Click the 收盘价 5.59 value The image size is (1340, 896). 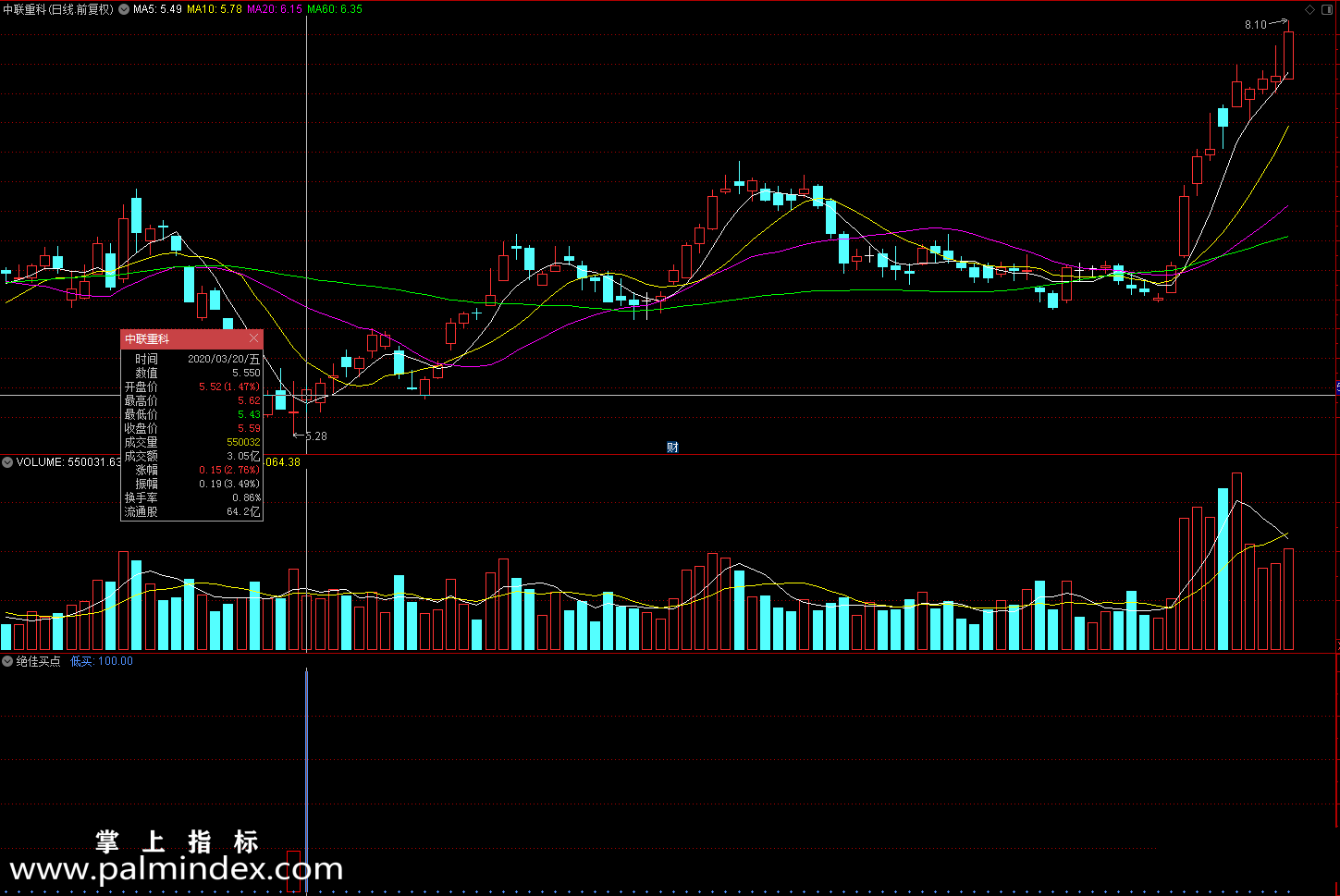[x=249, y=428]
